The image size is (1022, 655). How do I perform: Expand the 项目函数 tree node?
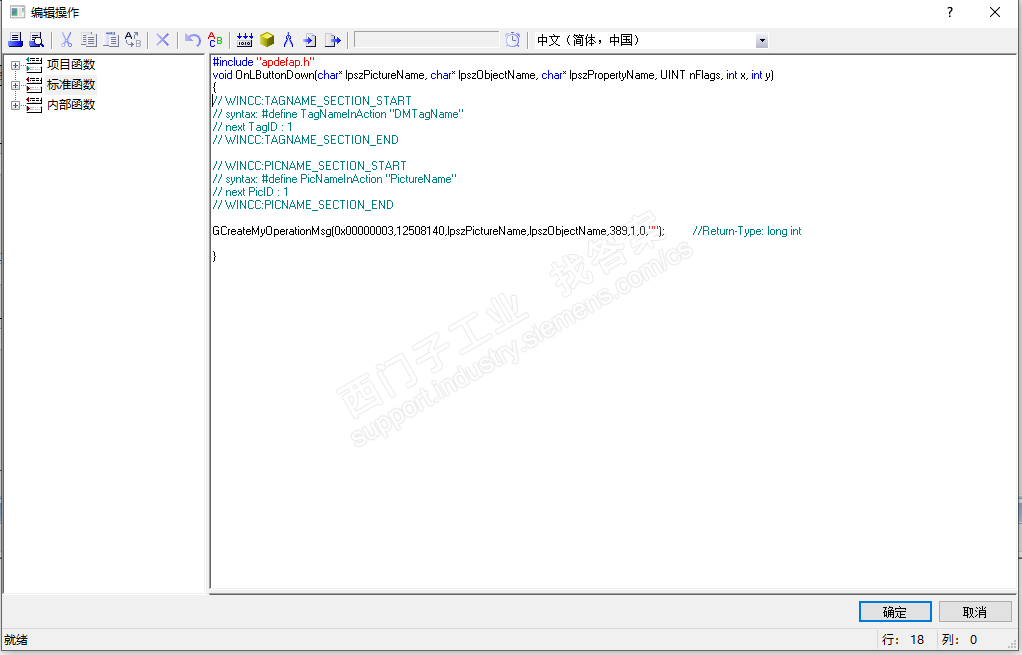(x=16, y=65)
